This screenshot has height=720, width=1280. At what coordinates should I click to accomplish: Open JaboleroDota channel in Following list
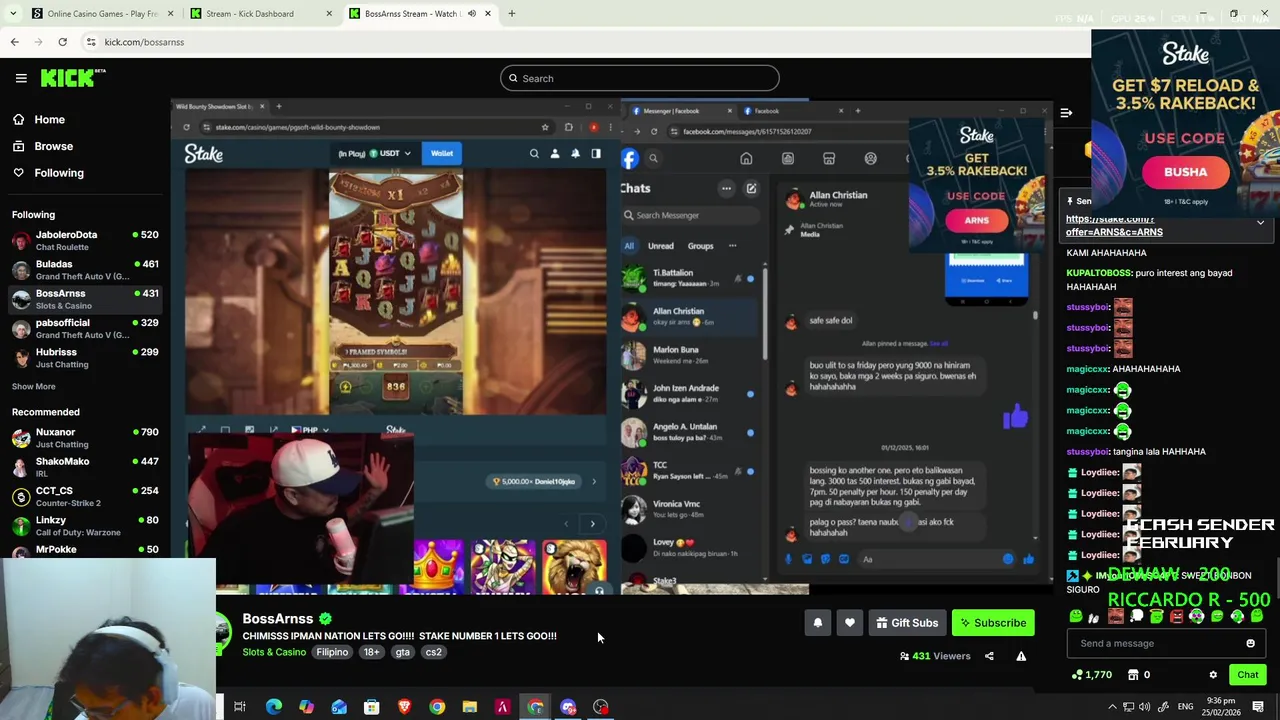[x=85, y=240]
